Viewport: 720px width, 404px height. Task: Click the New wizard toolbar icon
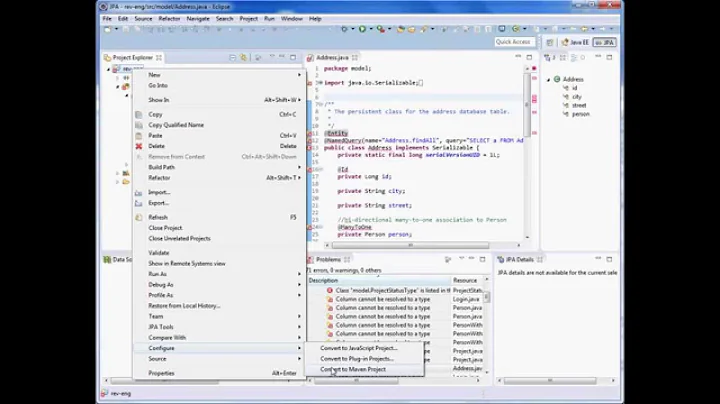pyautogui.click(x=107, y=29)
